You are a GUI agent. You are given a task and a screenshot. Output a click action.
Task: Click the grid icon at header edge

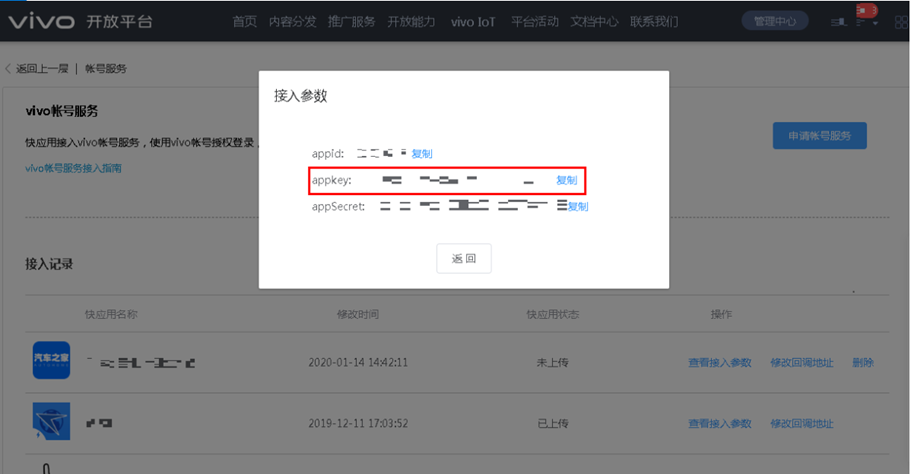pos(902,22)
